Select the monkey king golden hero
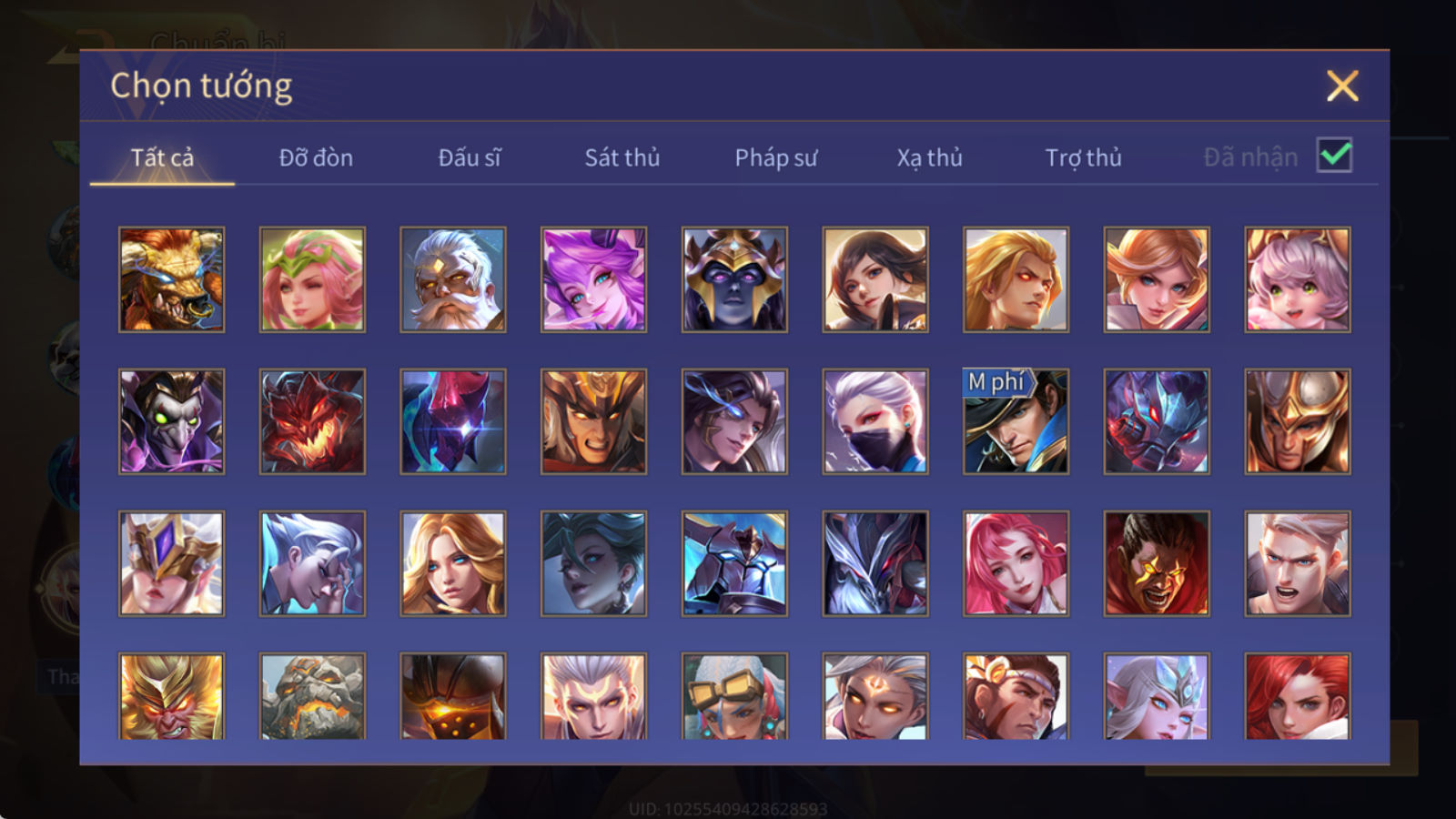This screenshot has width=1456, height=819. coord(171,696)
